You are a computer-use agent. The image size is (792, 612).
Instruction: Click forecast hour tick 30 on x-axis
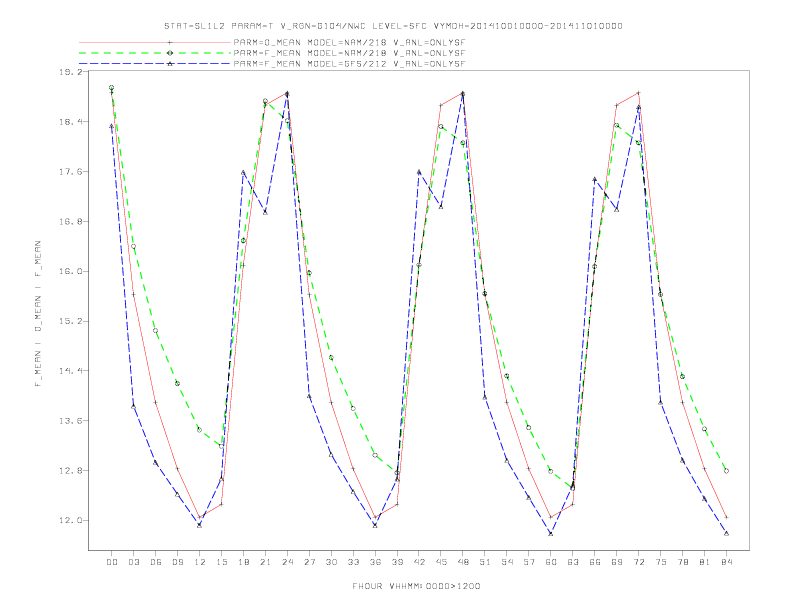(x=331, y=562)
